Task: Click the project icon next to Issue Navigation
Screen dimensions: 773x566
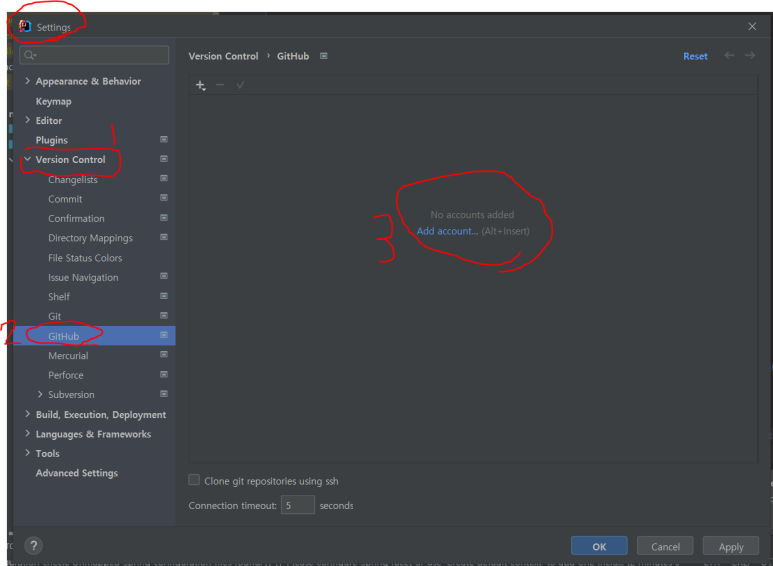Action: click(x=164, y=276)
